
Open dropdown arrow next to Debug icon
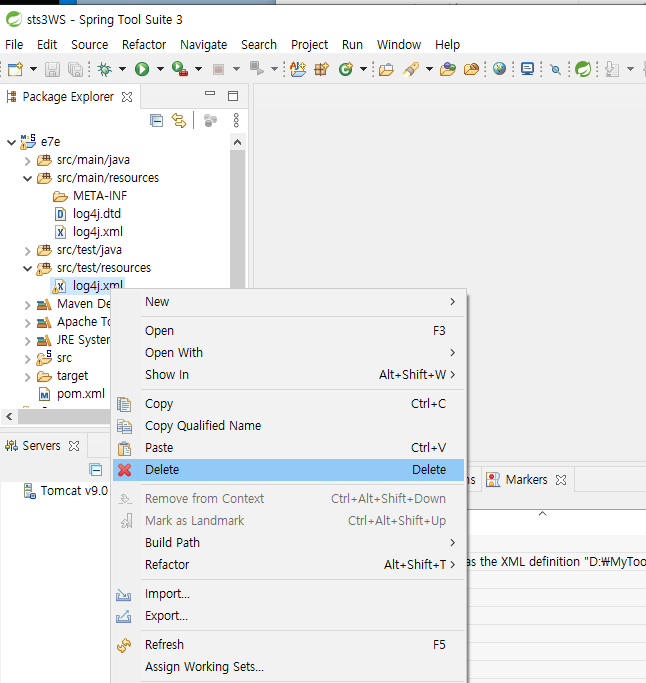coord(122,69)
